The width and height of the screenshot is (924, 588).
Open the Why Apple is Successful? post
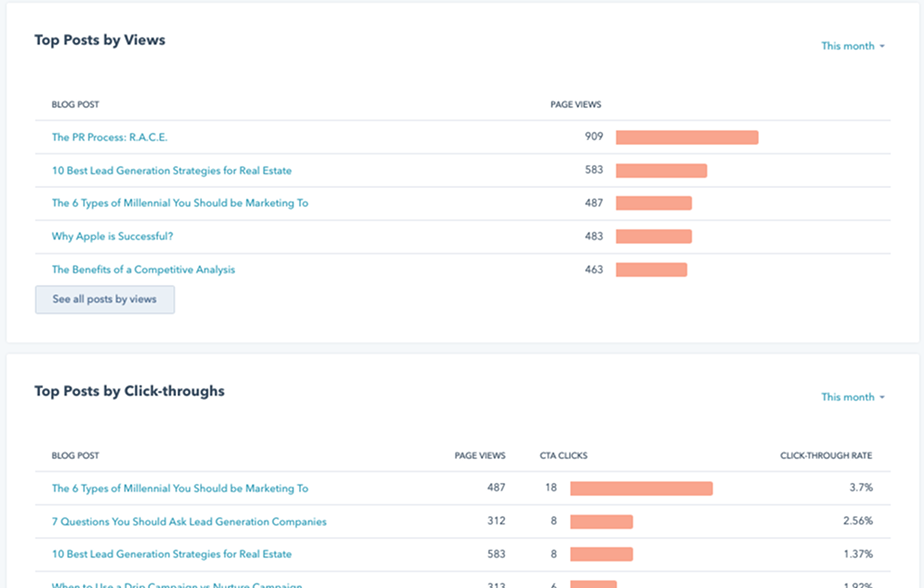point(112,236)
